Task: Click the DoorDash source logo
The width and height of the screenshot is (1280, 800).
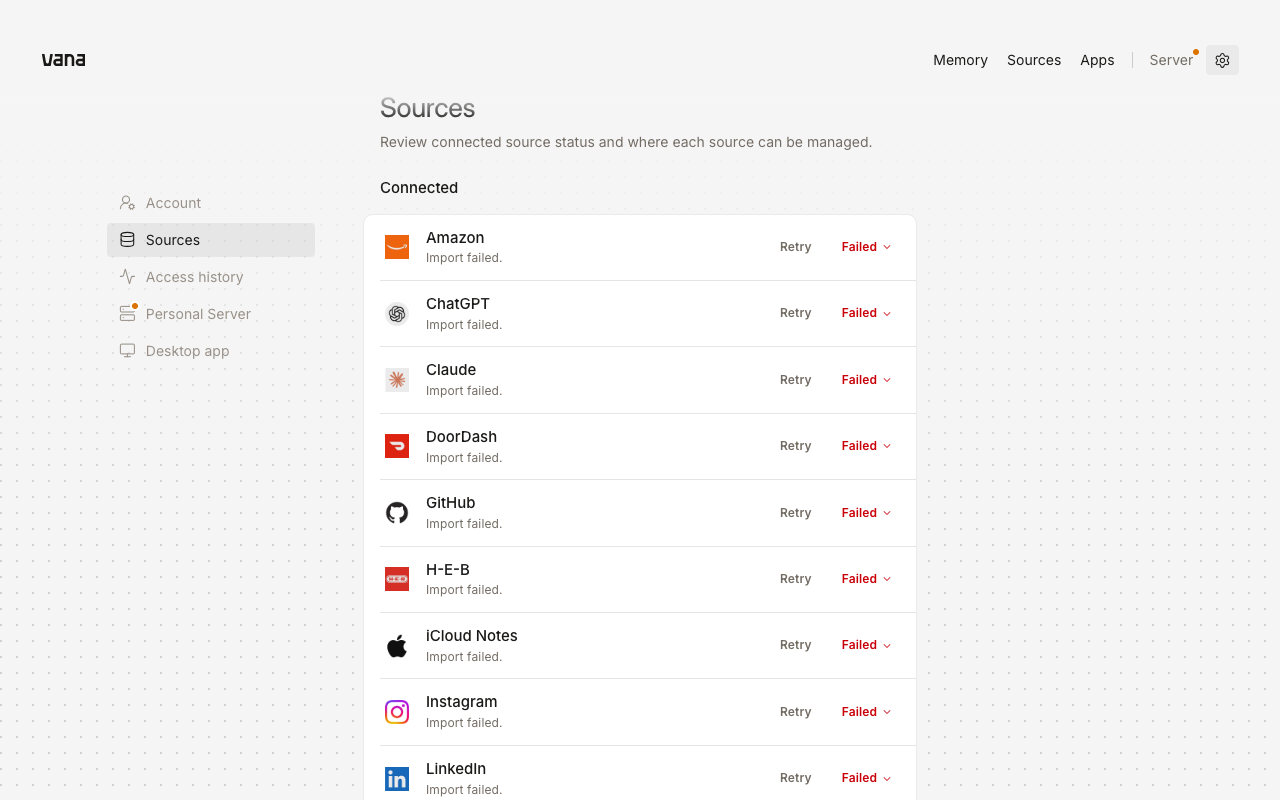Action: pos(397,446)
